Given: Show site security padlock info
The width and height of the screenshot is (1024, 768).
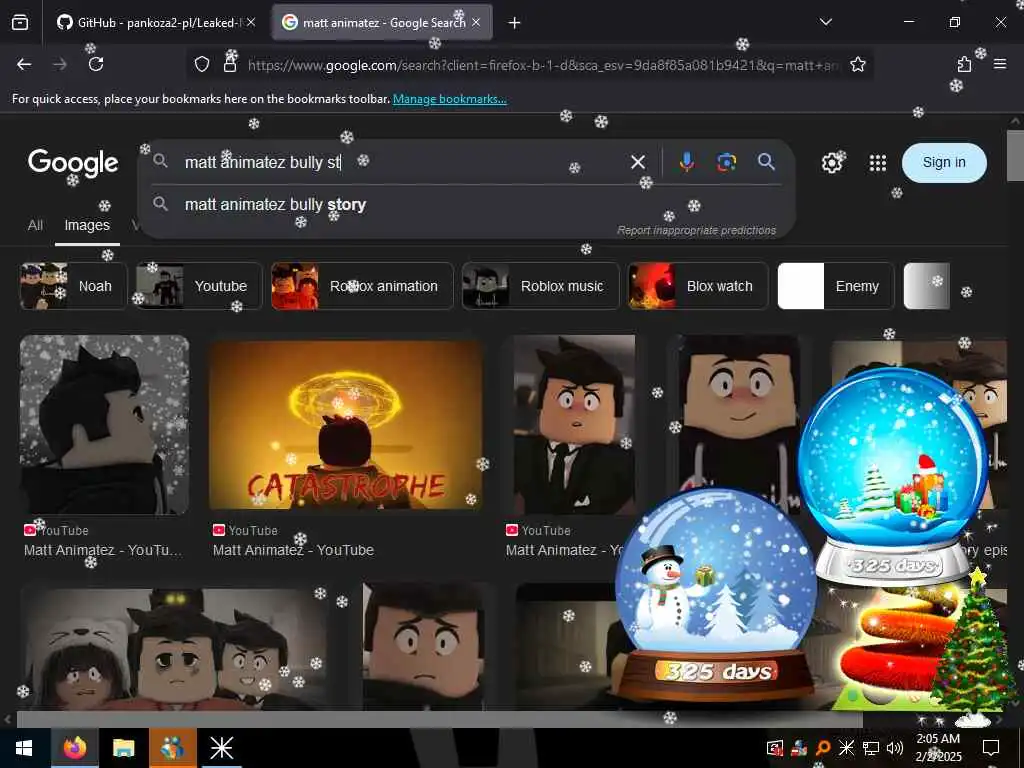Looking at the screenshot, I should [230, 64].
